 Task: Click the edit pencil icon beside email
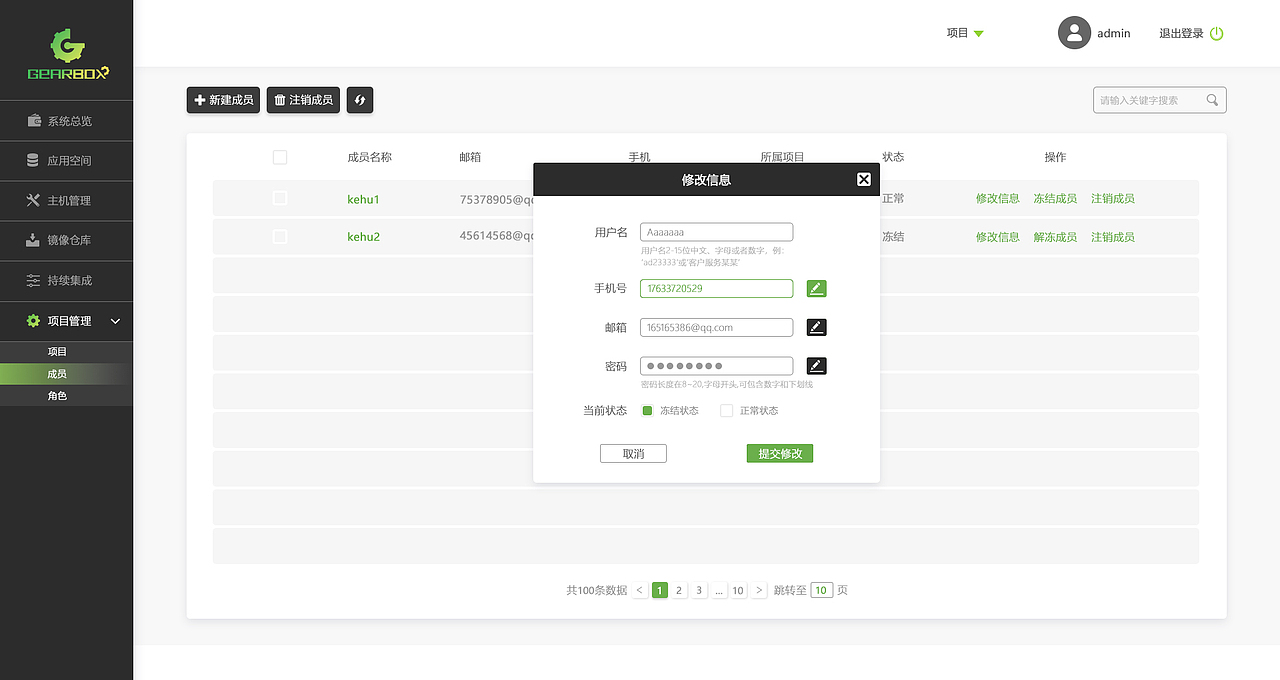[817, 327]
